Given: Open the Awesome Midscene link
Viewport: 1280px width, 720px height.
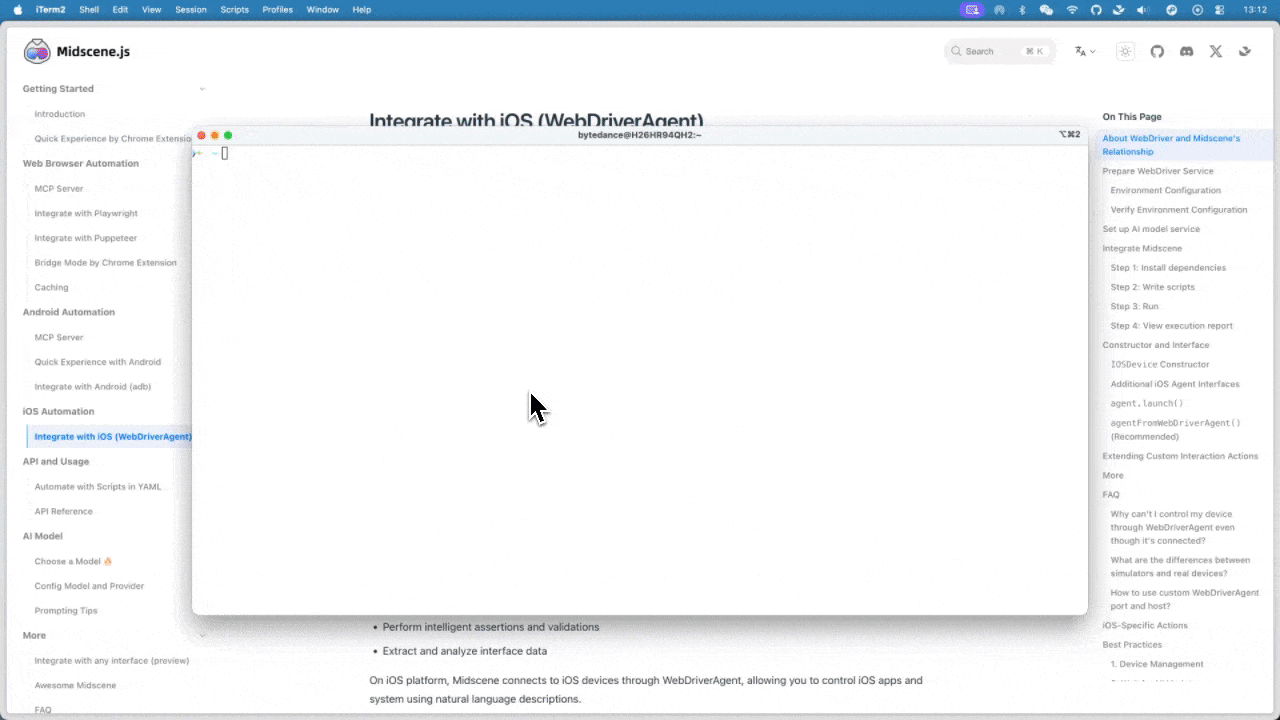Looking at the screenshot, I should coord(75,685).
